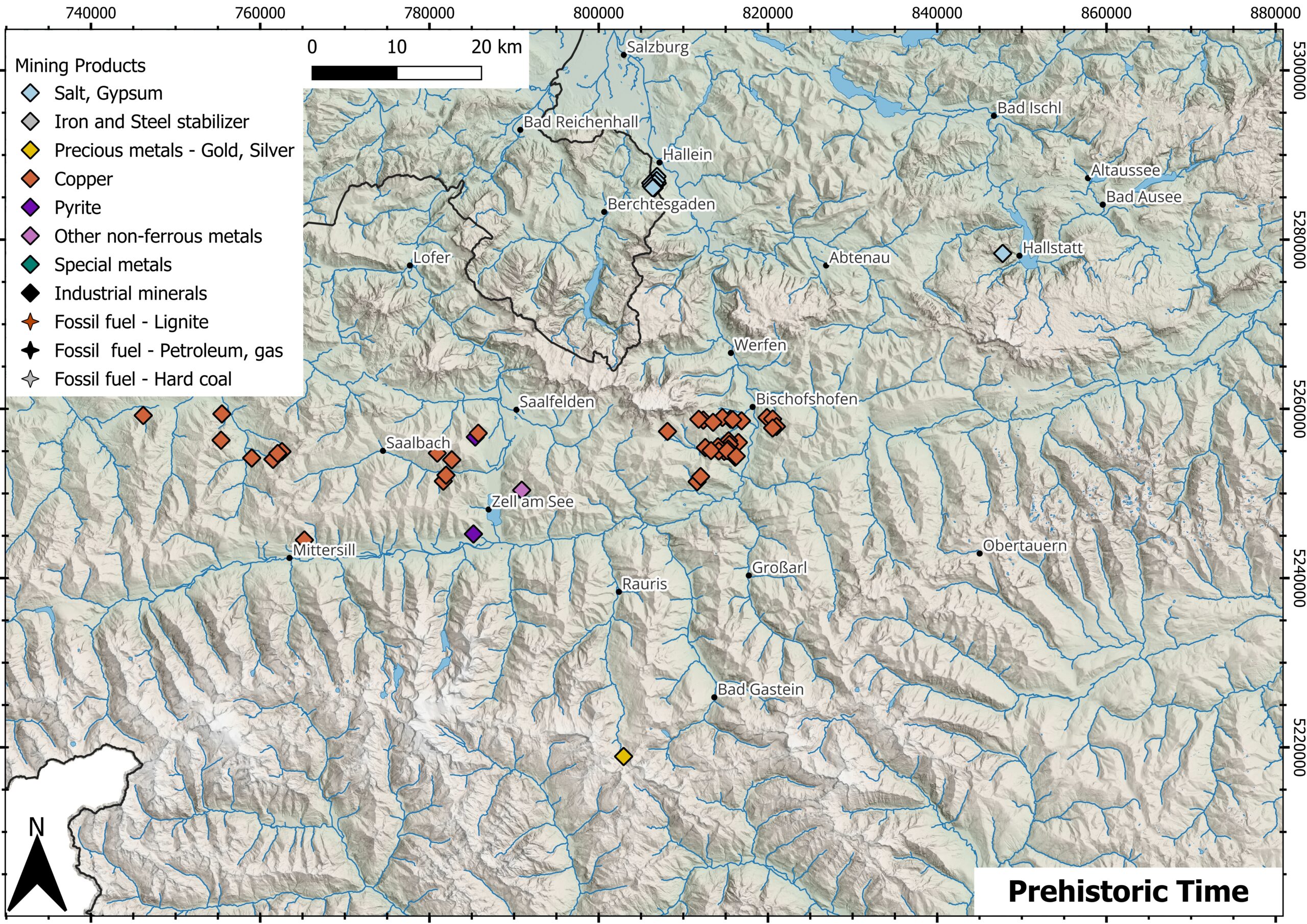Click the Berchtesgaden label

coord(661,204)
